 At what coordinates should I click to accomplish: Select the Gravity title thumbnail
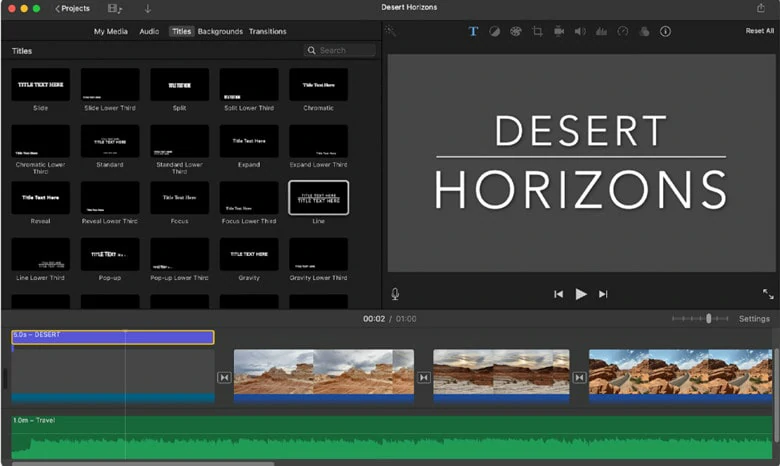pos(249,254)
